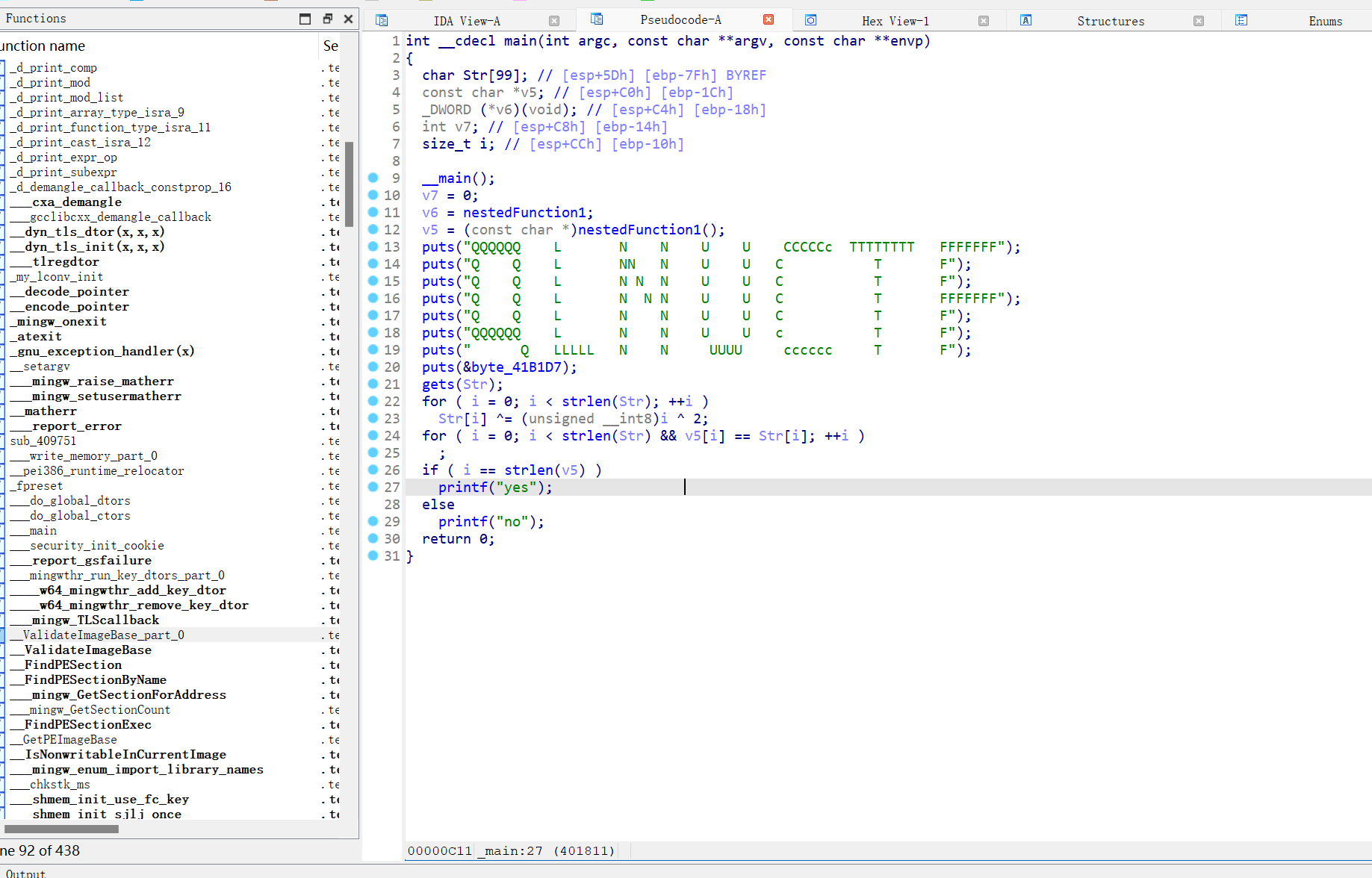1372x878 pixels.
Task: Select ___mingw_TLScallback function
Action: 84,620
